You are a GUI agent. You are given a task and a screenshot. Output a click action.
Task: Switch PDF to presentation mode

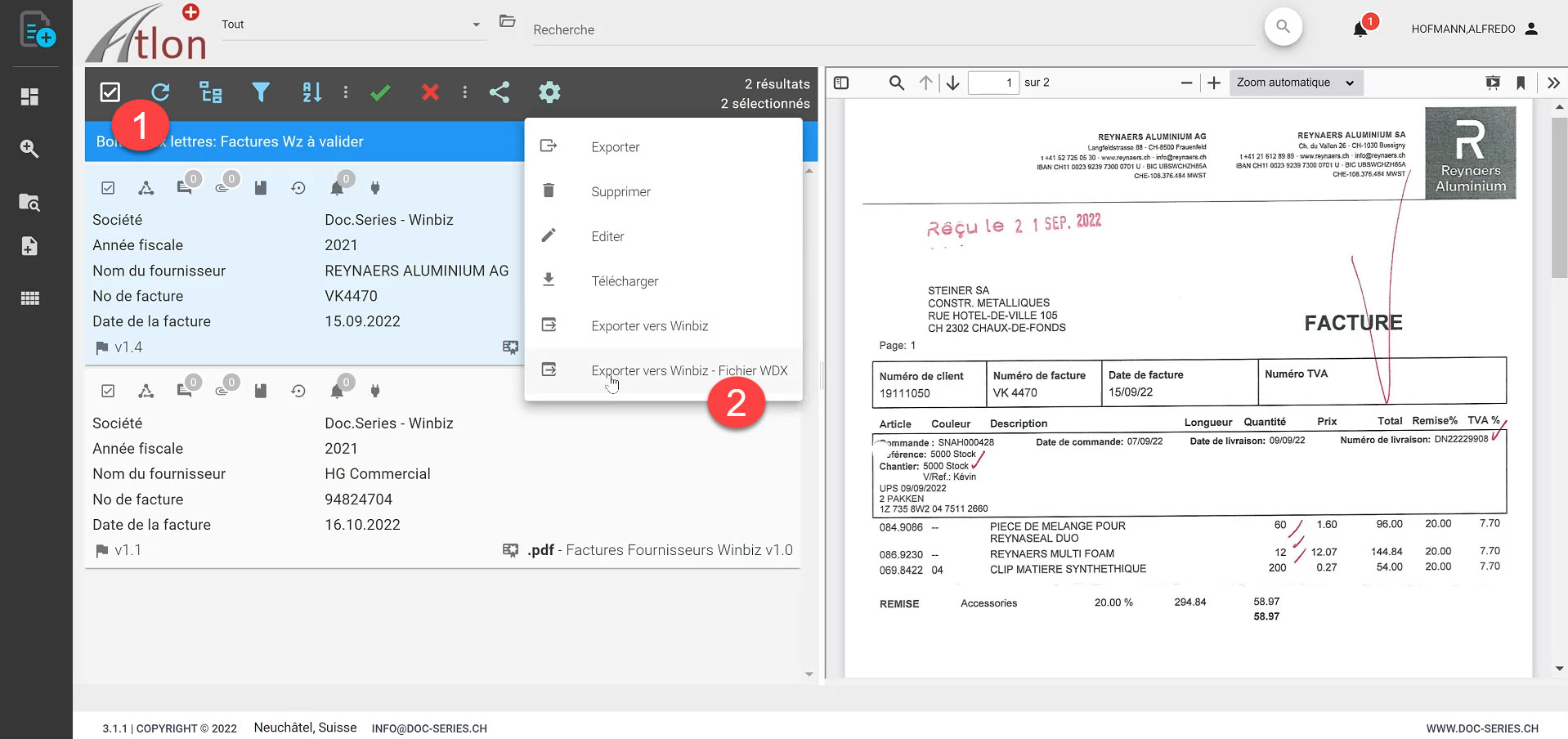pos(1493,83)
